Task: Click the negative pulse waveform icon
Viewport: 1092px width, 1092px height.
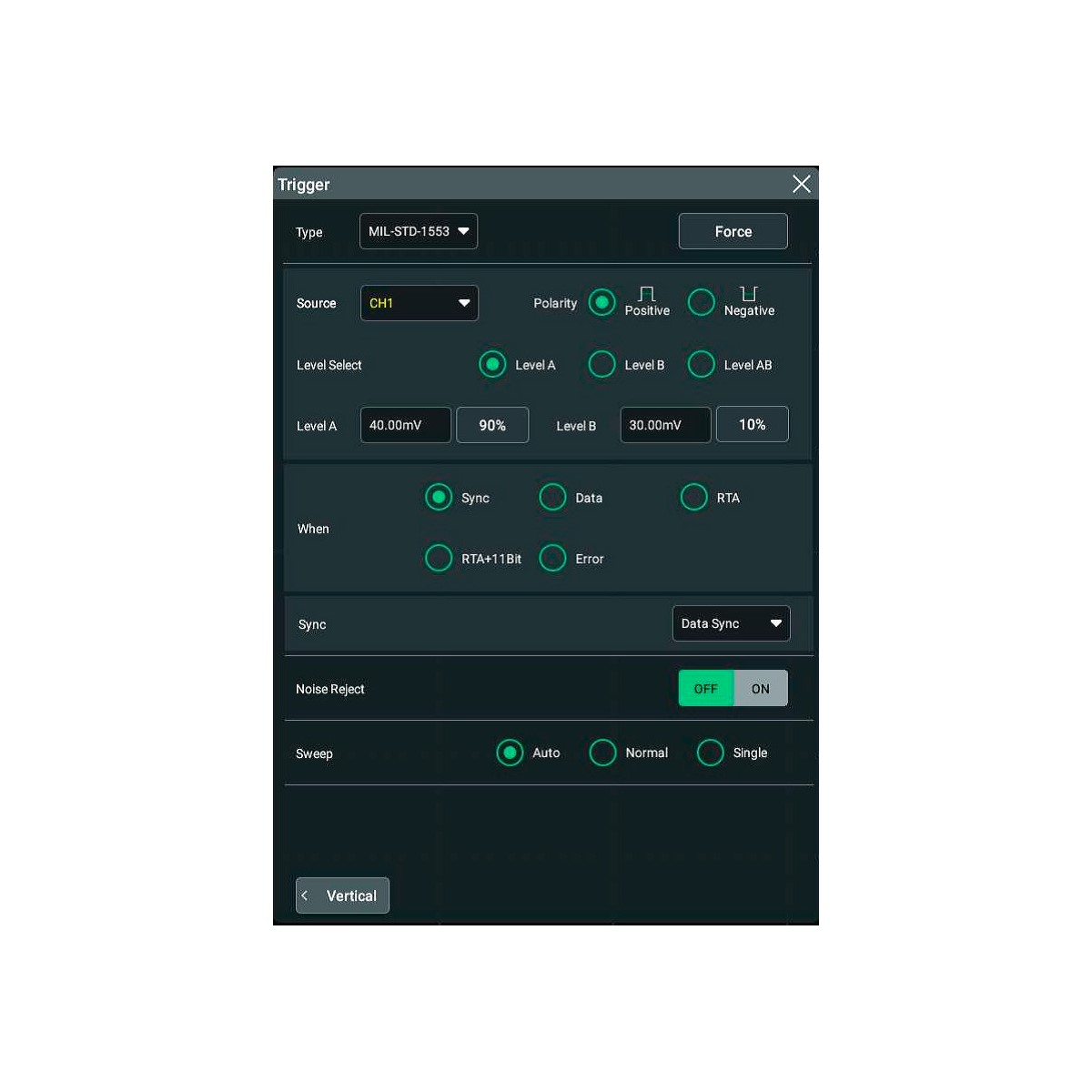Action: pos(748,293)
